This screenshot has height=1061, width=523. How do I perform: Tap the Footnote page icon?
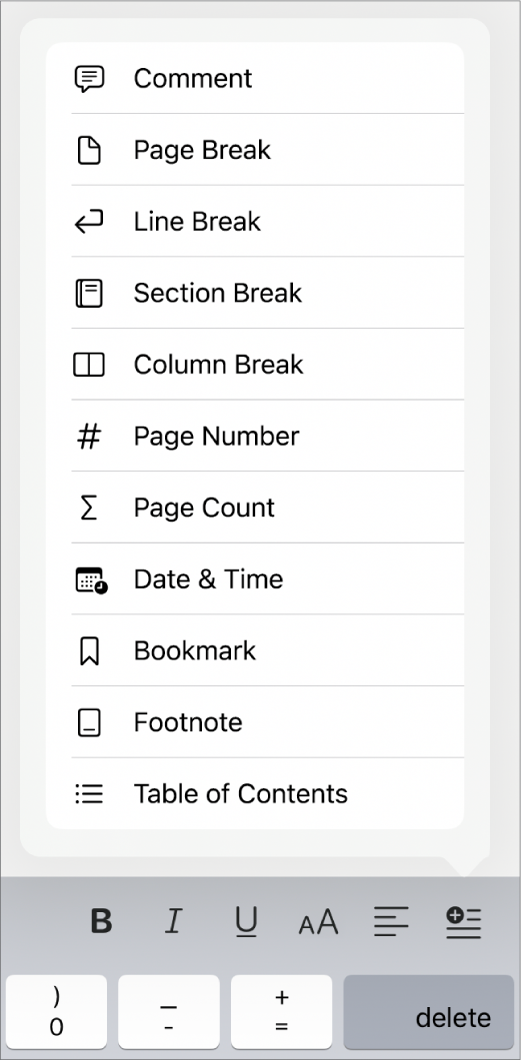89,723
